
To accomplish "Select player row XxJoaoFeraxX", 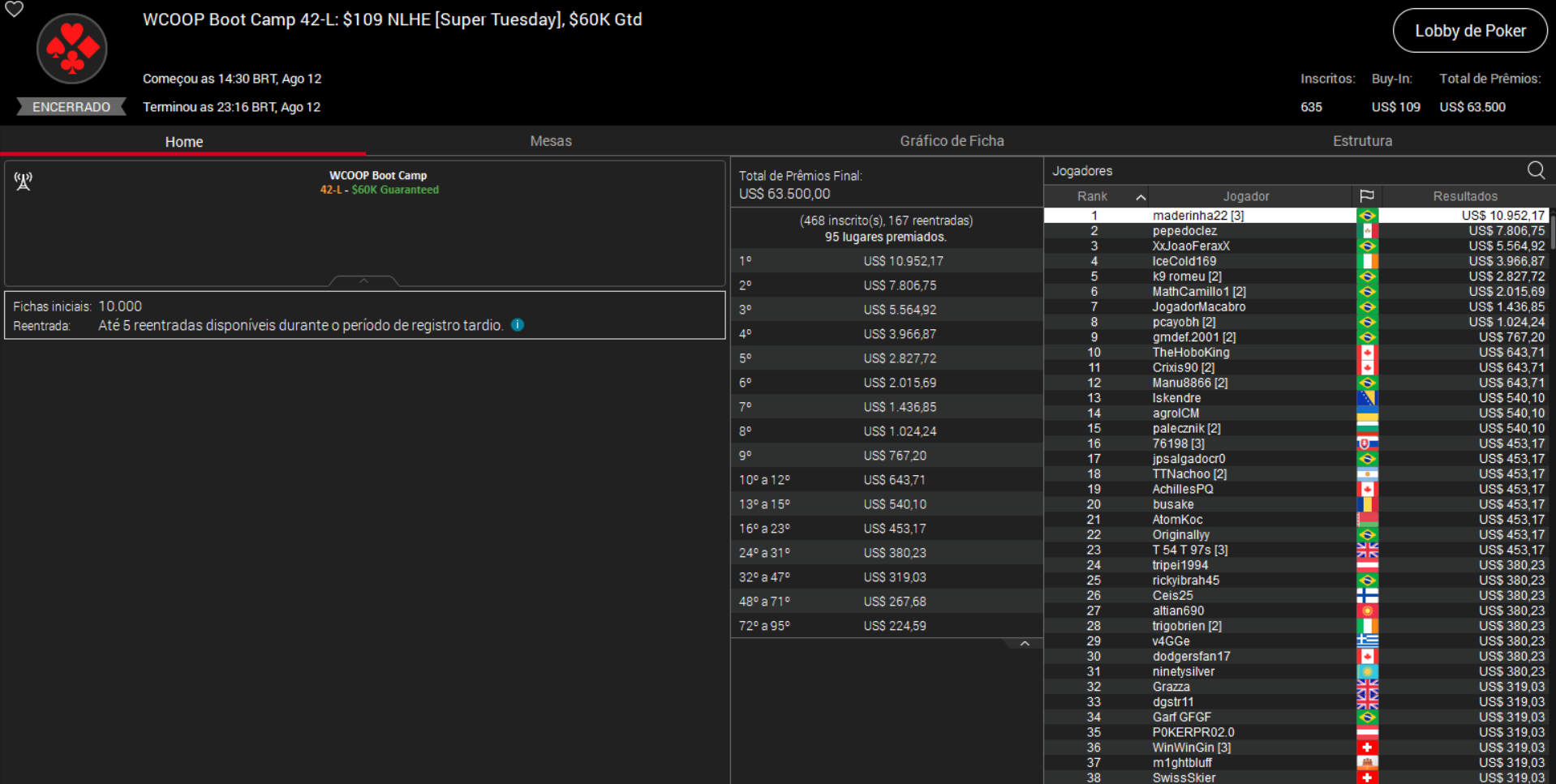I will click(x=1296, y=246).
